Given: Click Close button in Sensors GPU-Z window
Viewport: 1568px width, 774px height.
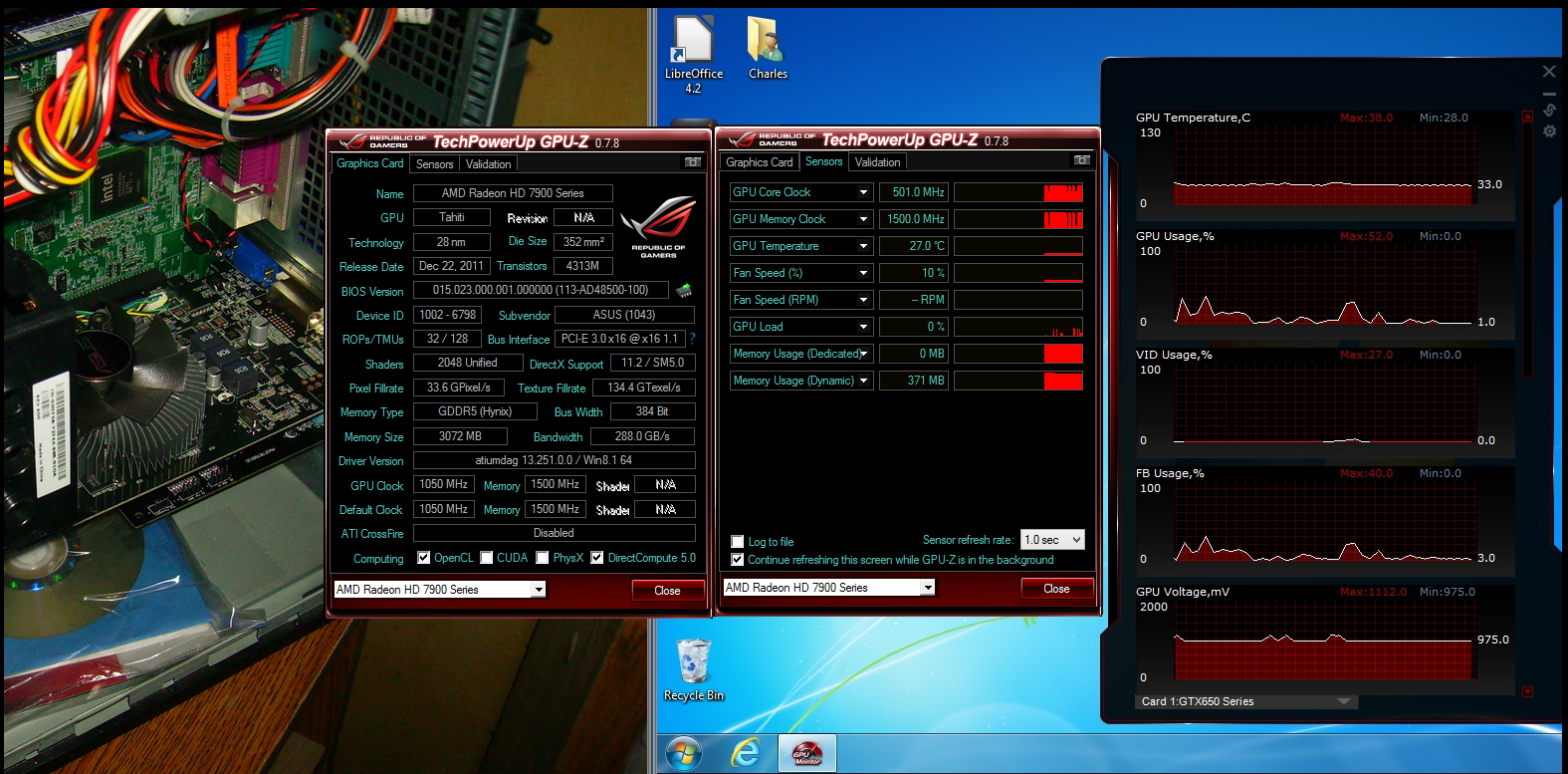Looking at the screenshot, I should pyautogui.click(x=1057, y=589).
